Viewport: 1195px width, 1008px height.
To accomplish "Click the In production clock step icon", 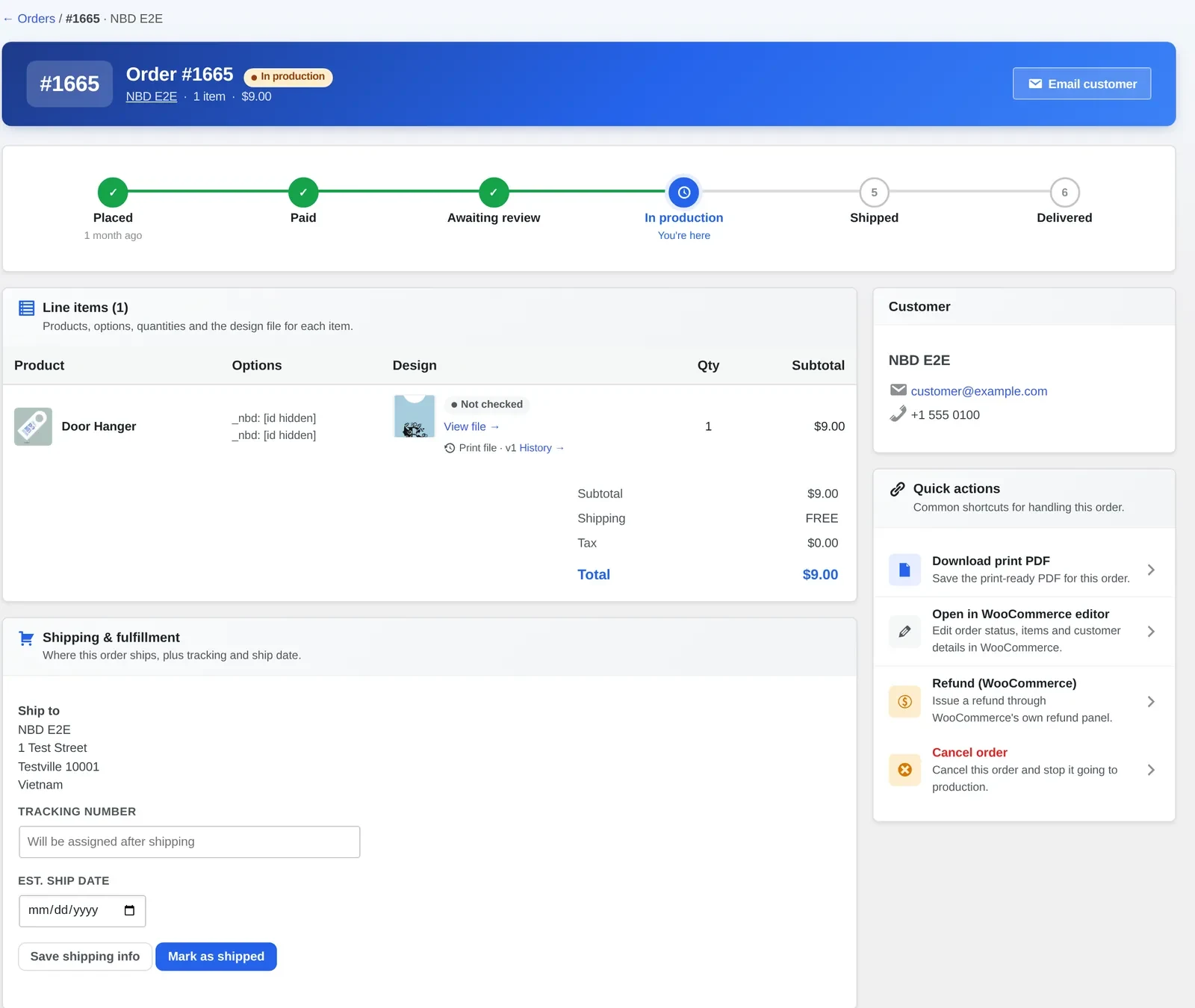I will tap(684, 192).
